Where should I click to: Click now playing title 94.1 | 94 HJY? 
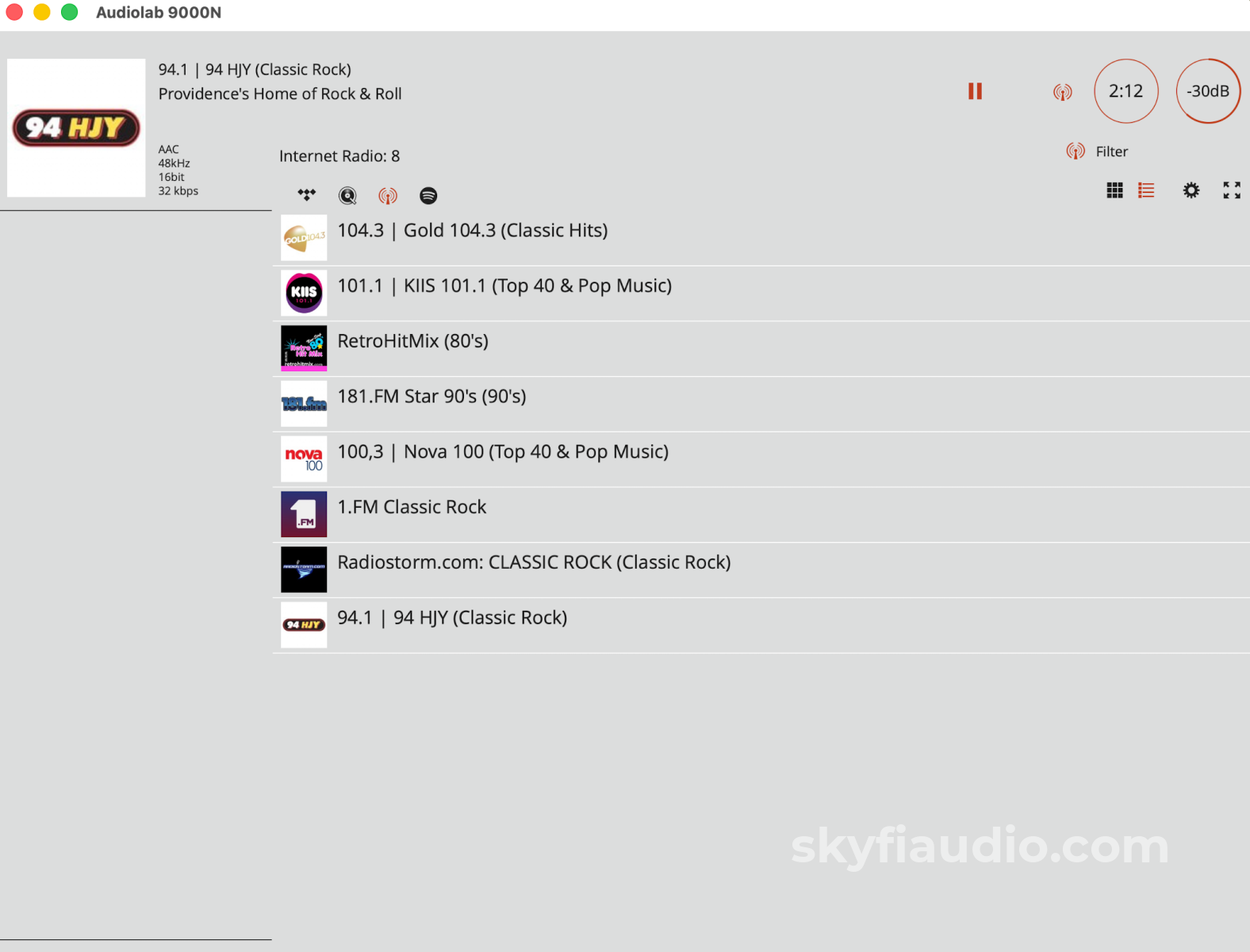point(255,70)
